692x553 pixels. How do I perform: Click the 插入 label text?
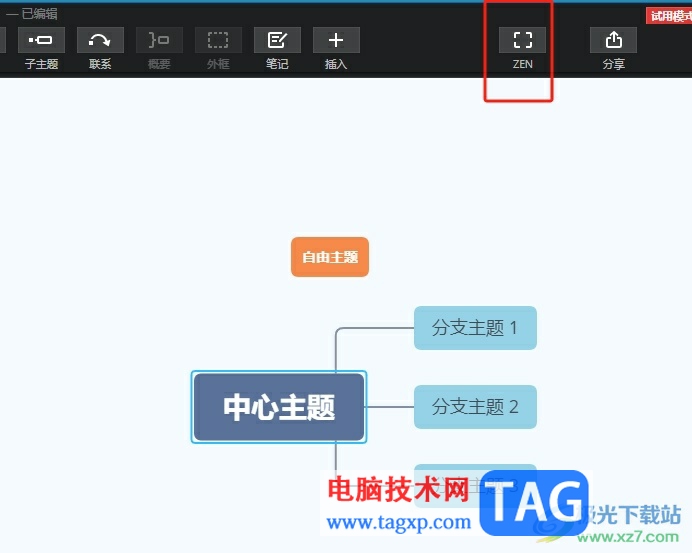[336, 64]
